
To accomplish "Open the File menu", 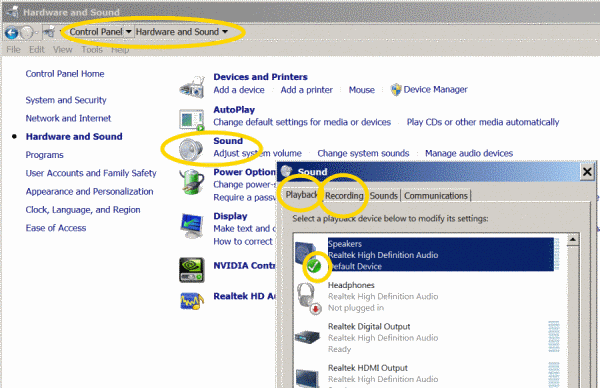I will [13, 50].
